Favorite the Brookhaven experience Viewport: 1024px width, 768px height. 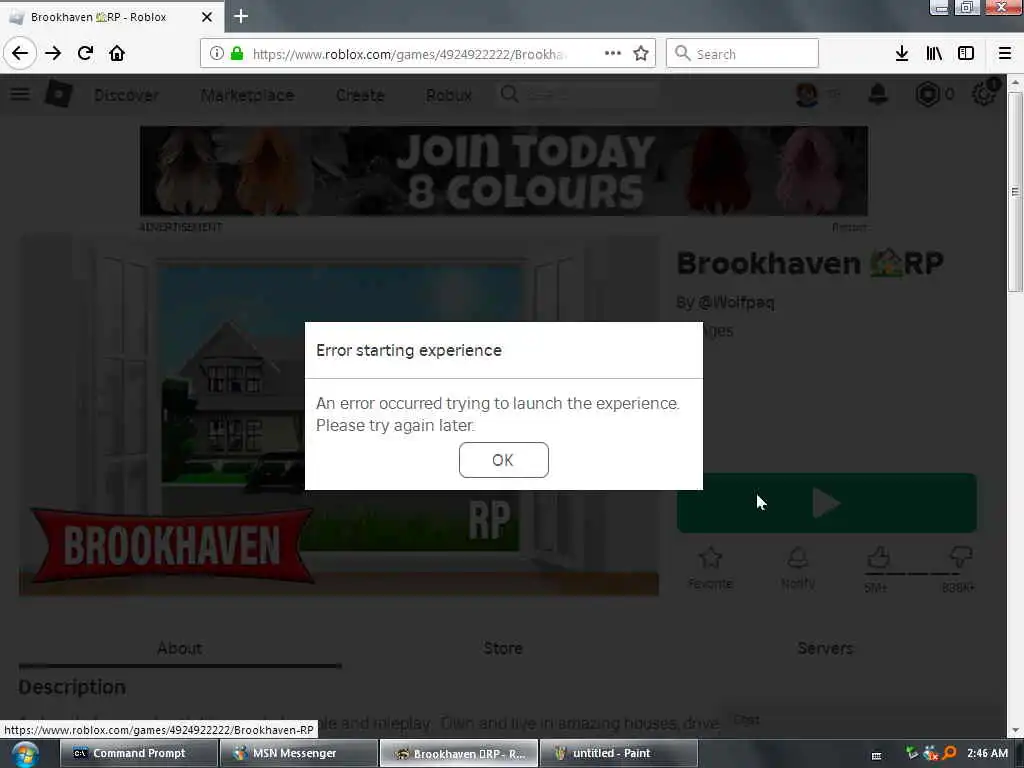(x=711, y=568)
